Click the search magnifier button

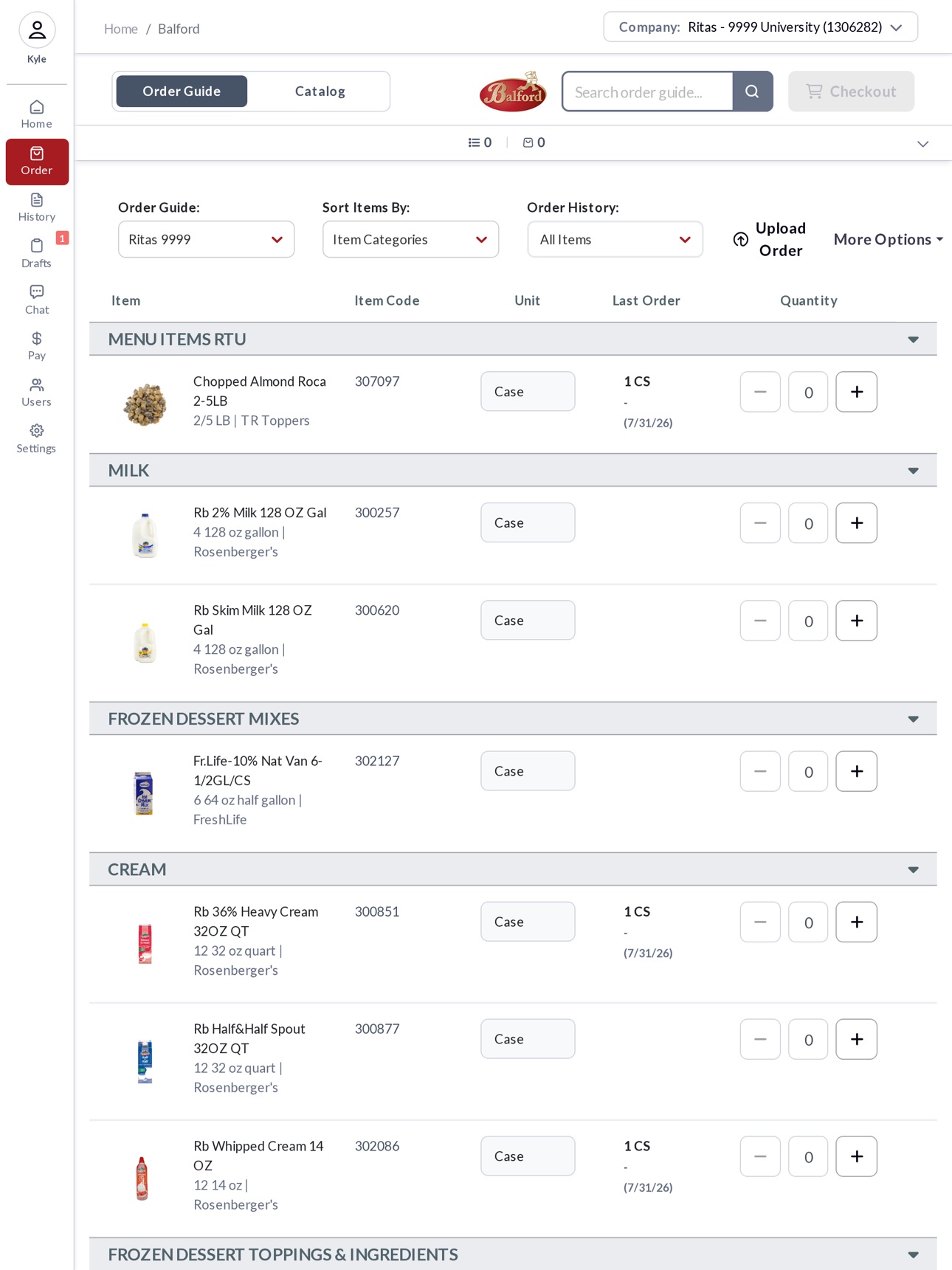pos(753,92)
